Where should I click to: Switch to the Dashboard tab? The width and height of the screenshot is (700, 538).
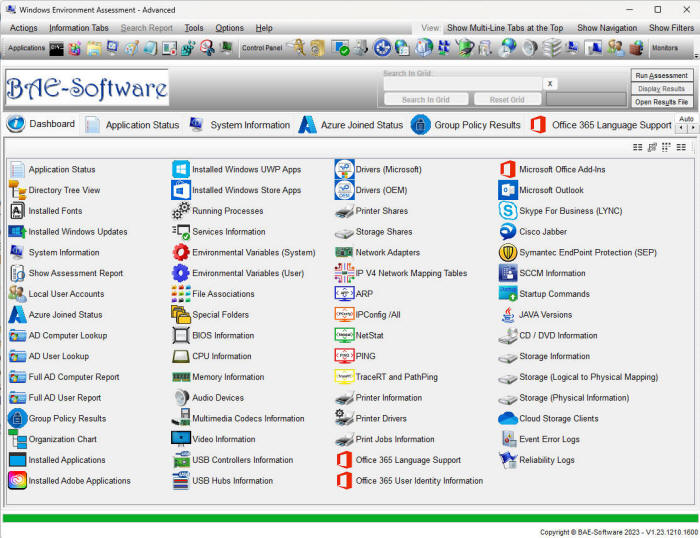coord(41,124)
